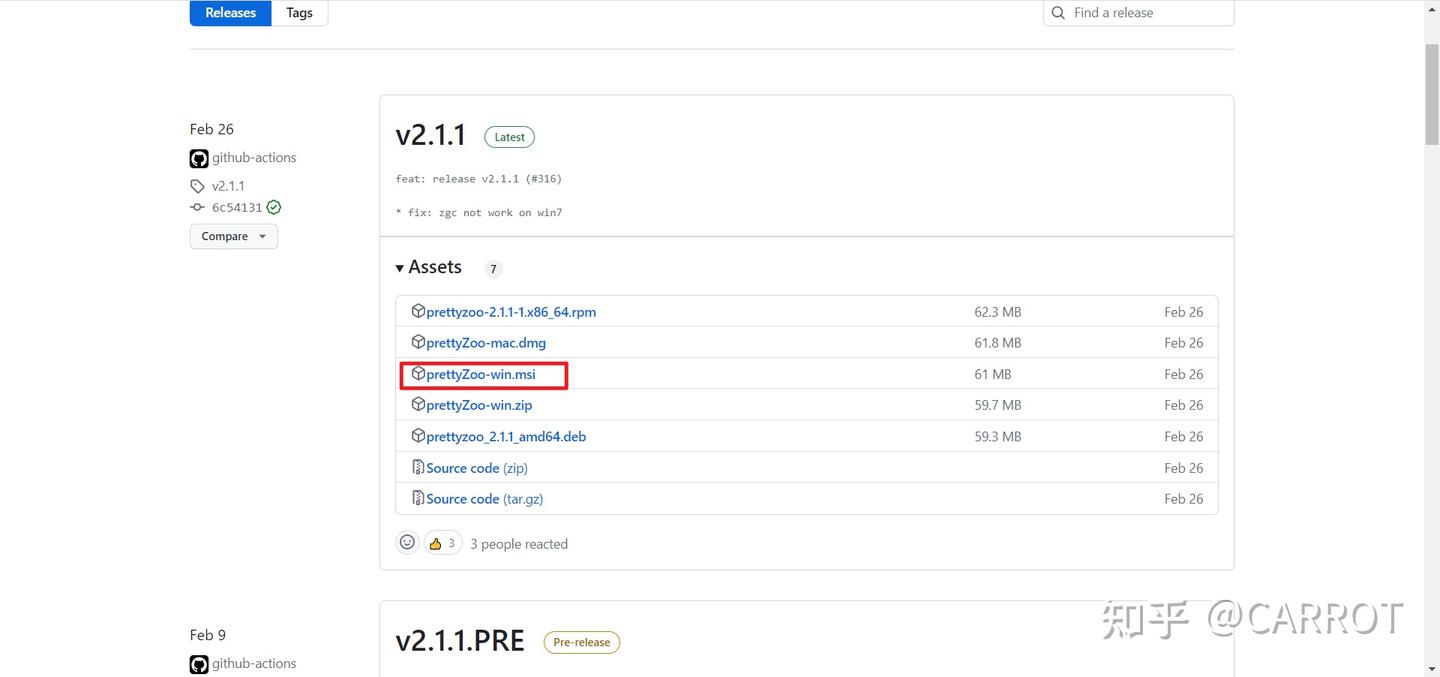Click '3 people reacted' text
The image size is (1440, 677).
(519, 544)
